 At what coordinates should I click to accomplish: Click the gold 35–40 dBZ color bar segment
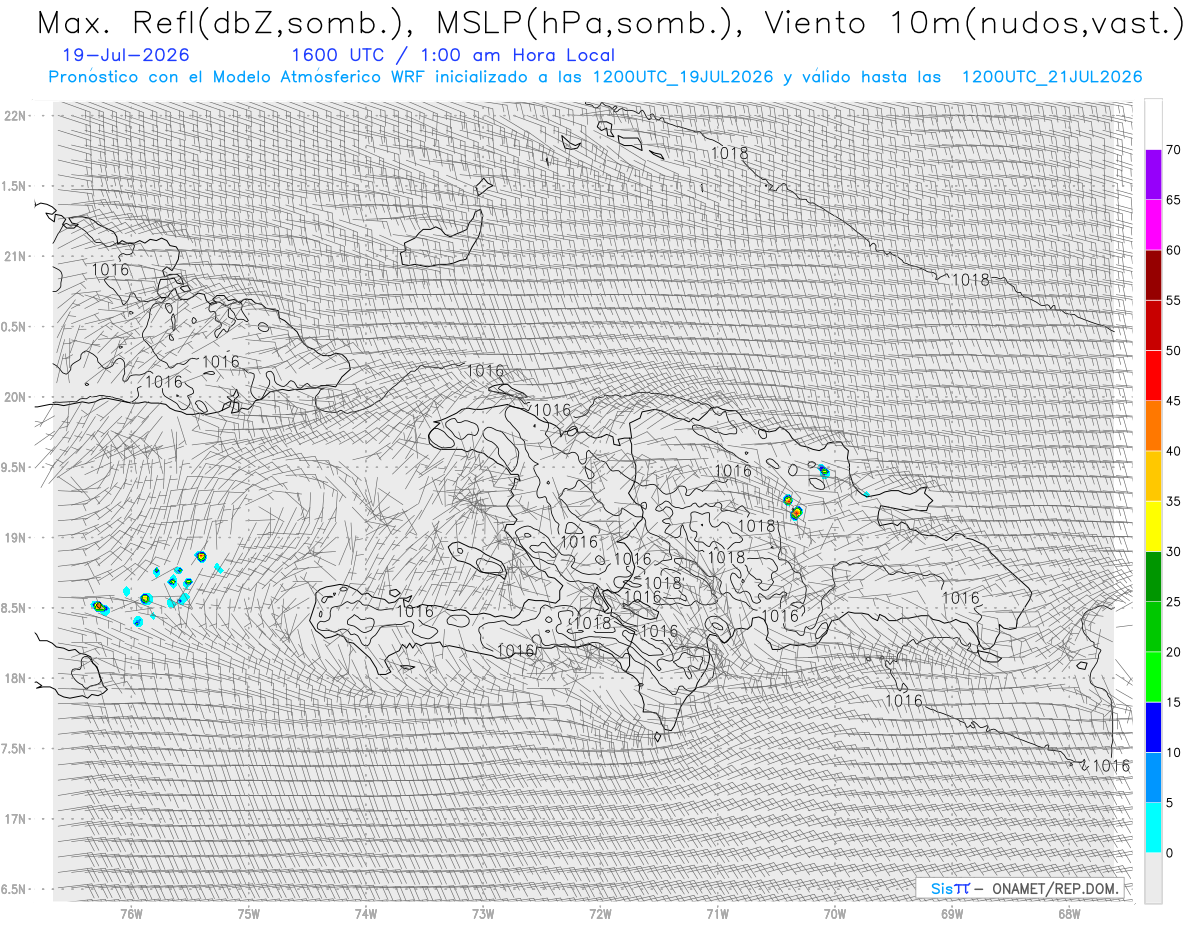click(1153, 476)
